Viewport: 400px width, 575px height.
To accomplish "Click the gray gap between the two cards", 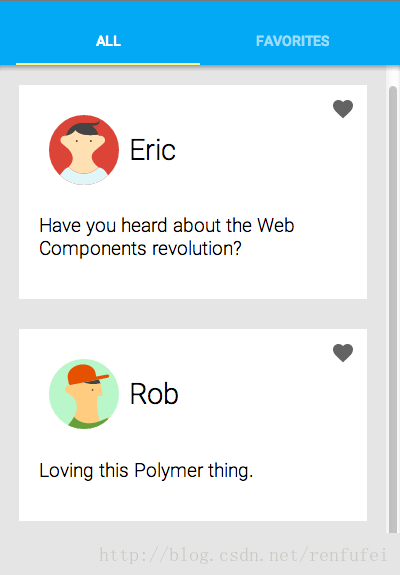I will point(193,314).
